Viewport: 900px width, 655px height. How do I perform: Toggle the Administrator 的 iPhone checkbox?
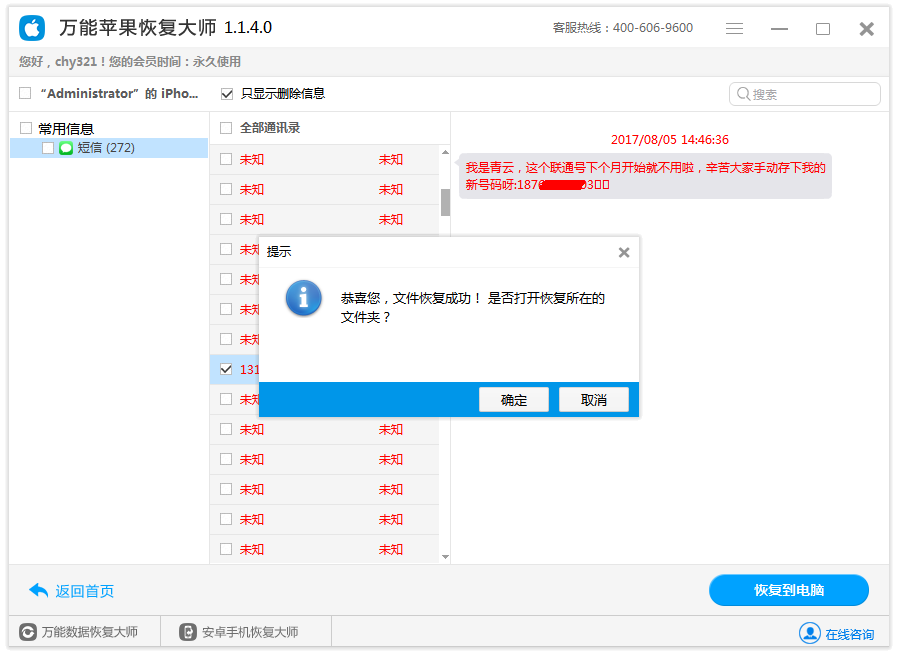pos(25,93)
